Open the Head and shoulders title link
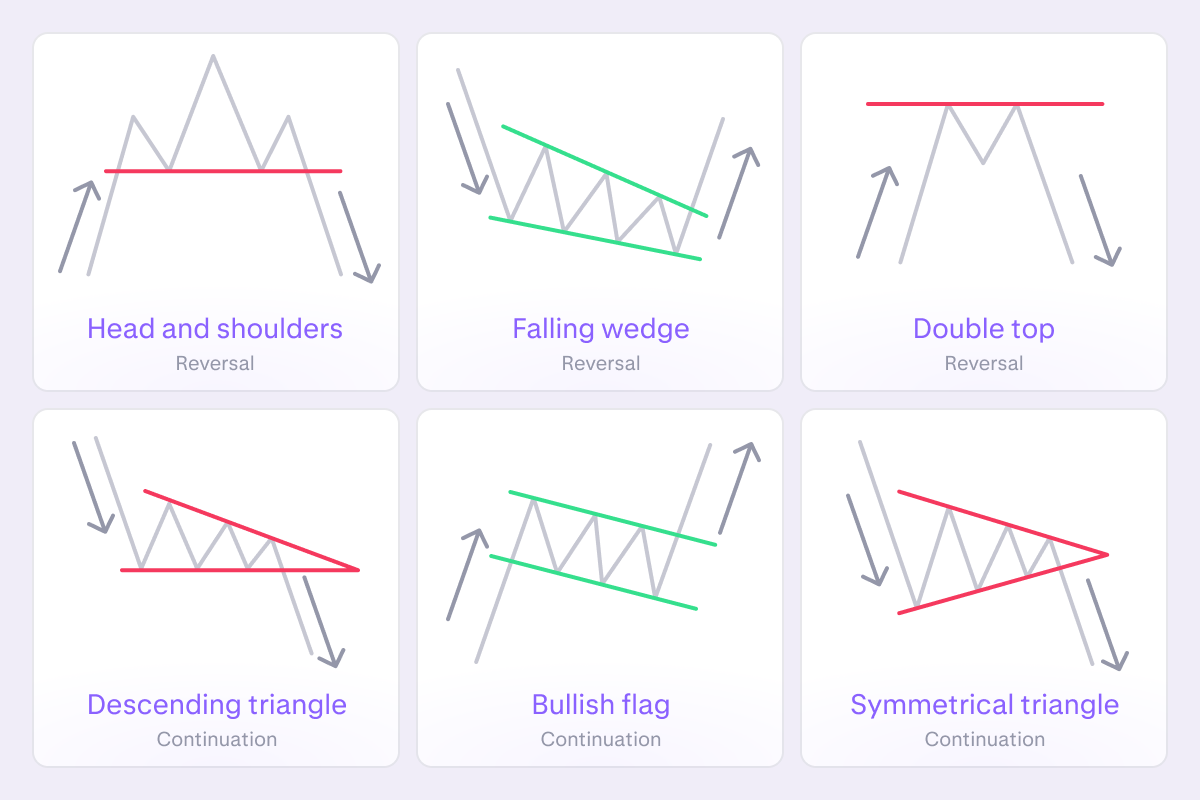1200x800 pixels. point(215,328)
